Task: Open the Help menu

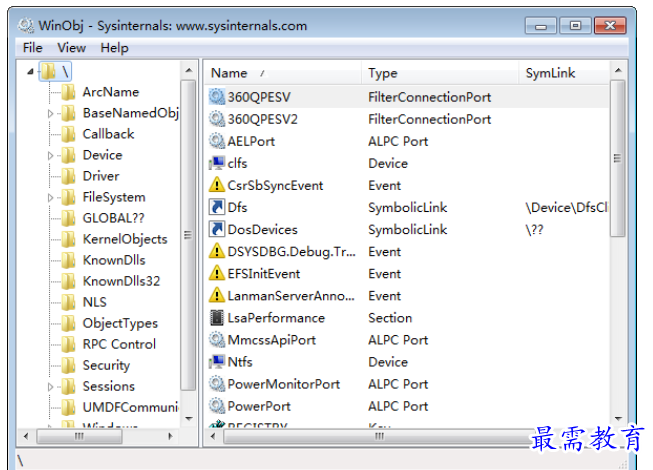Action: point(115,48)
